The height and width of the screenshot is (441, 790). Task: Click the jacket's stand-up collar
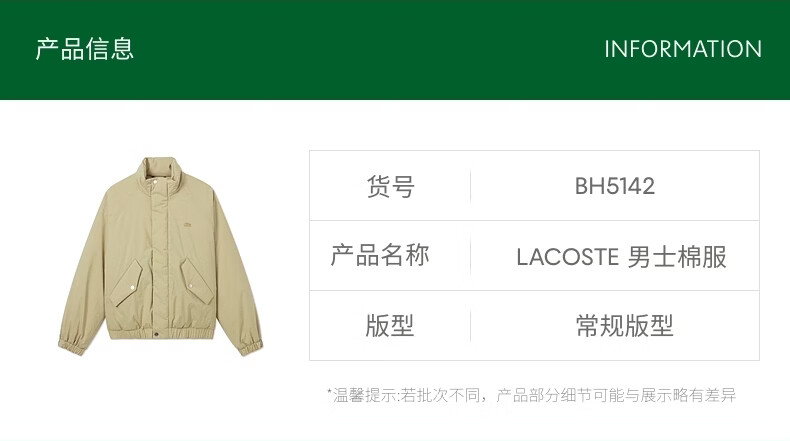[160, 173]
